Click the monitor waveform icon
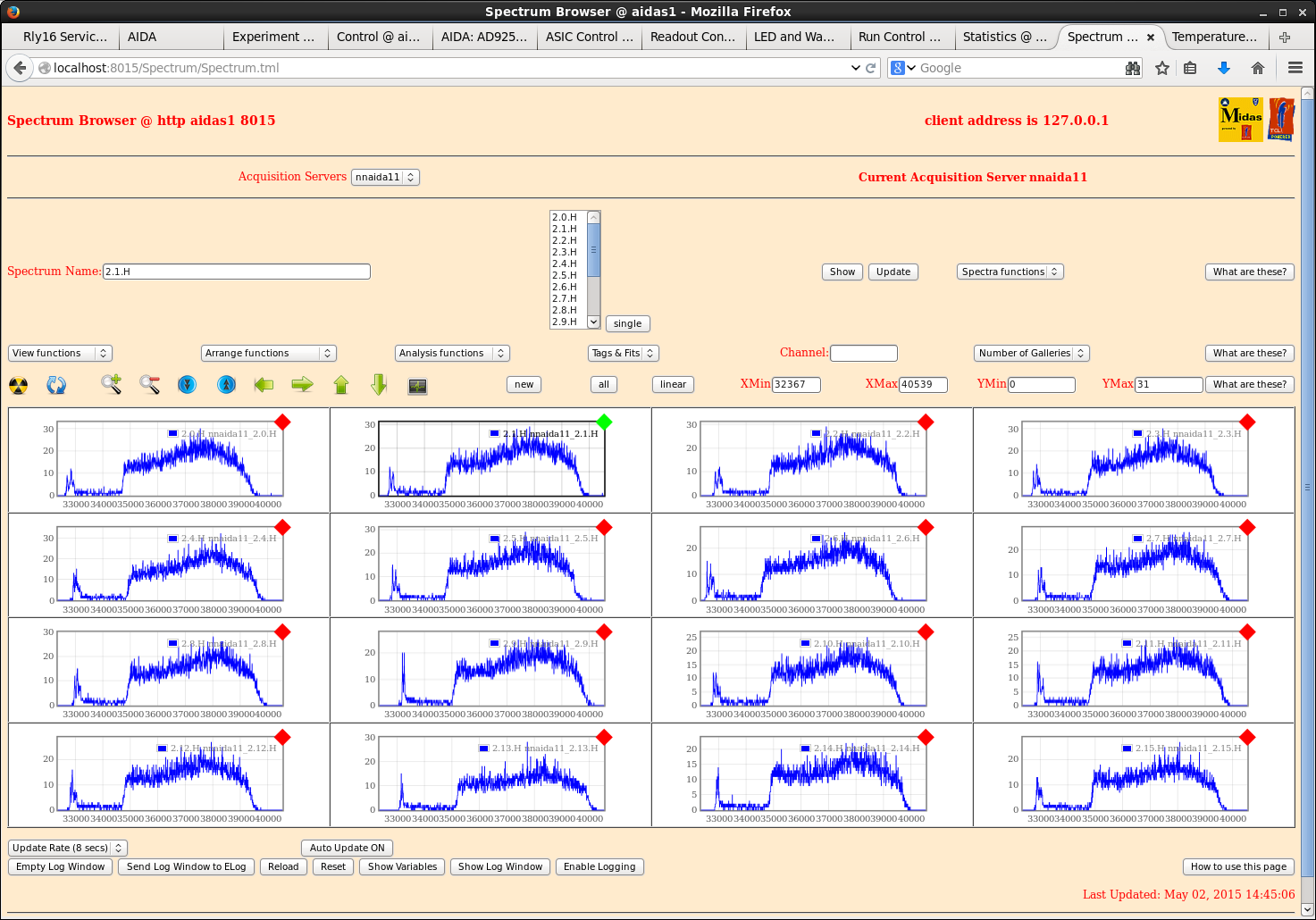1316x920 pixels. [x=417, y=386]
